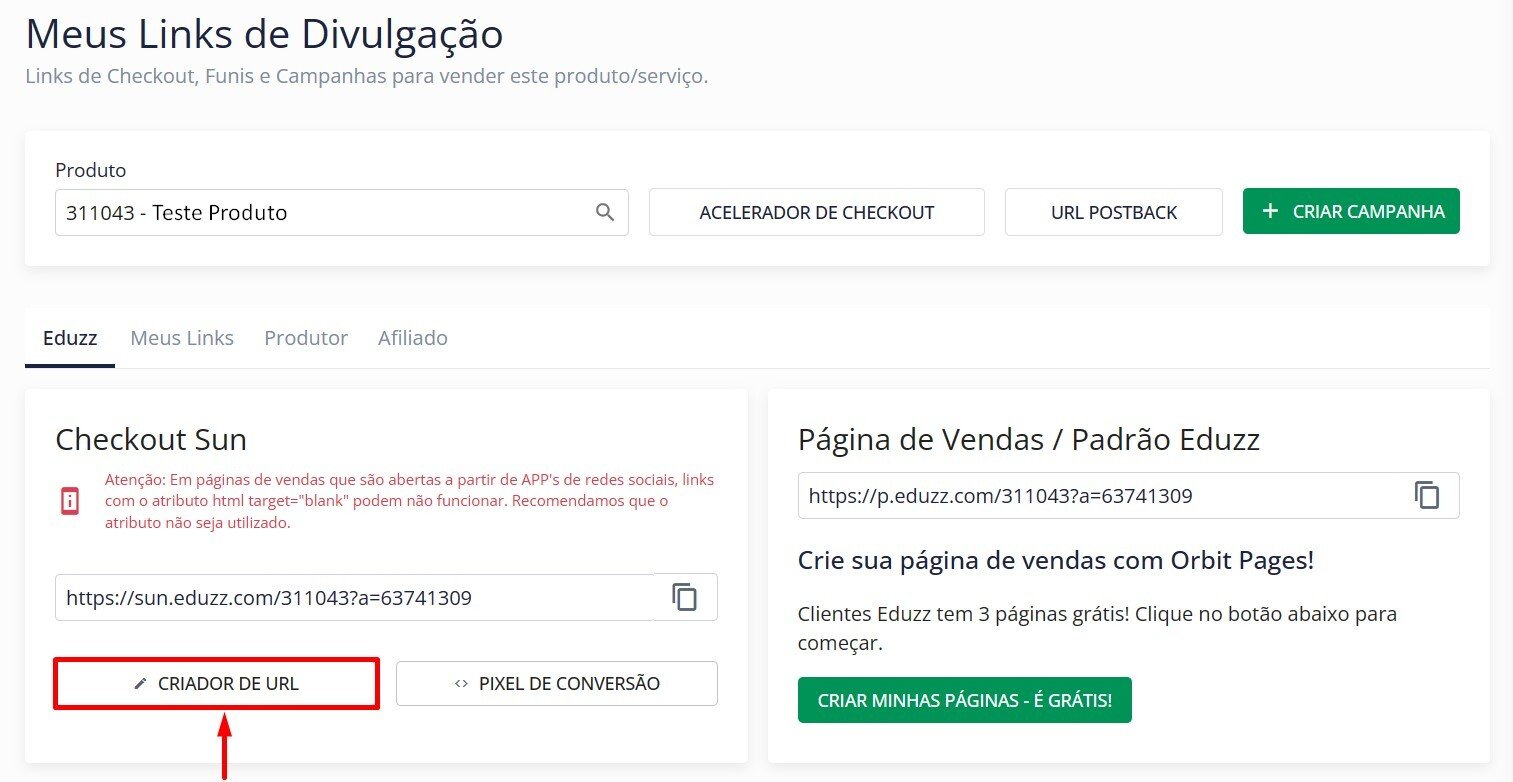Open the Acelerador de Checkout button
1513x782 pixels.
point(816,213)
